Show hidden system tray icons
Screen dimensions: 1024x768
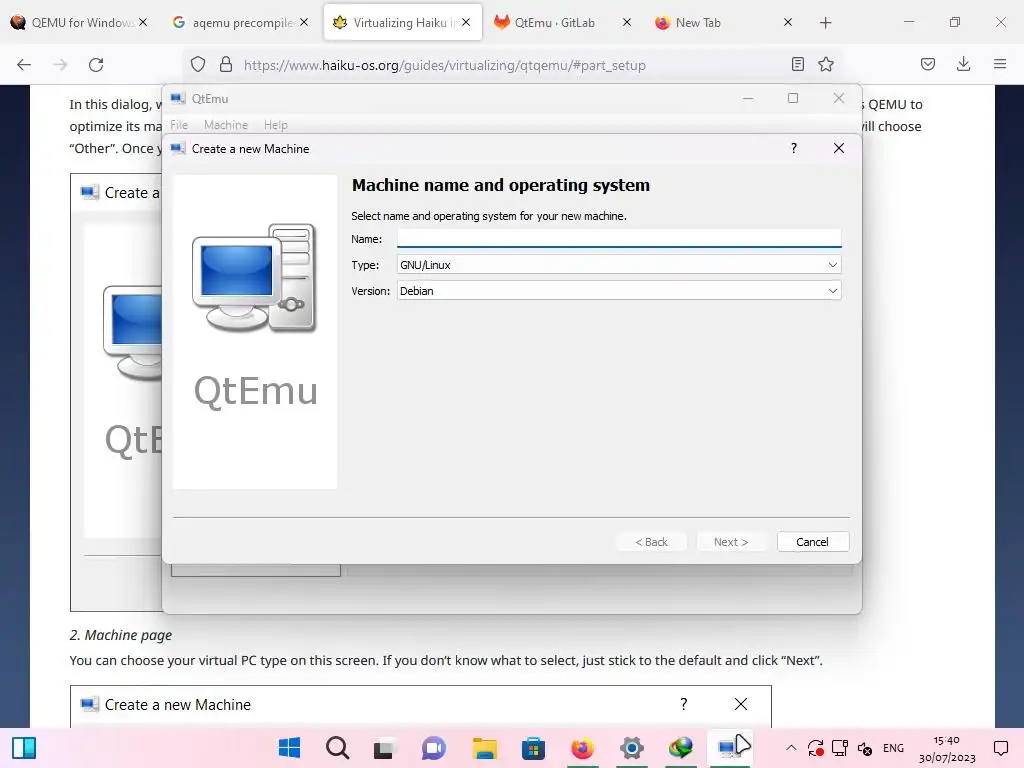(x=791, y=748)
